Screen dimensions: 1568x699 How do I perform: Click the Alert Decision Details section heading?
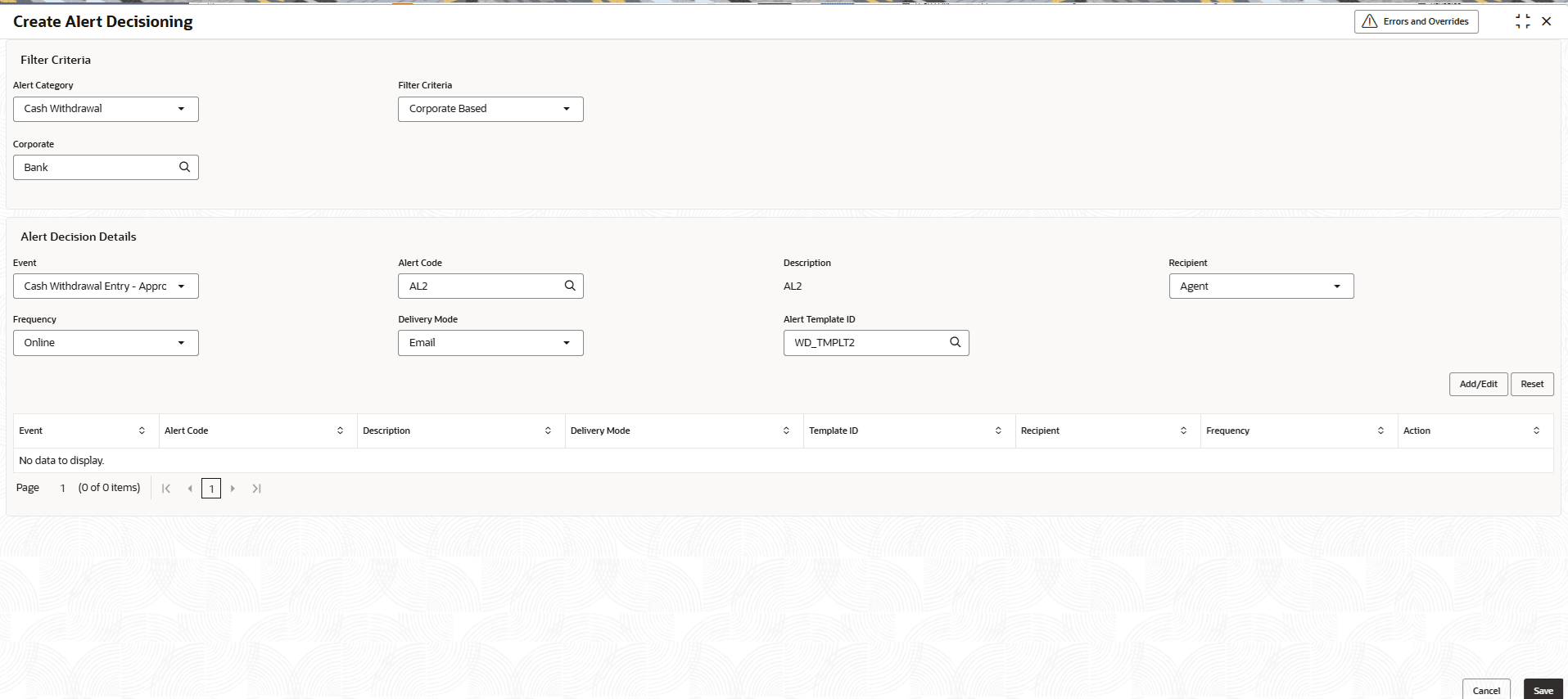click(x=79, y=237)
